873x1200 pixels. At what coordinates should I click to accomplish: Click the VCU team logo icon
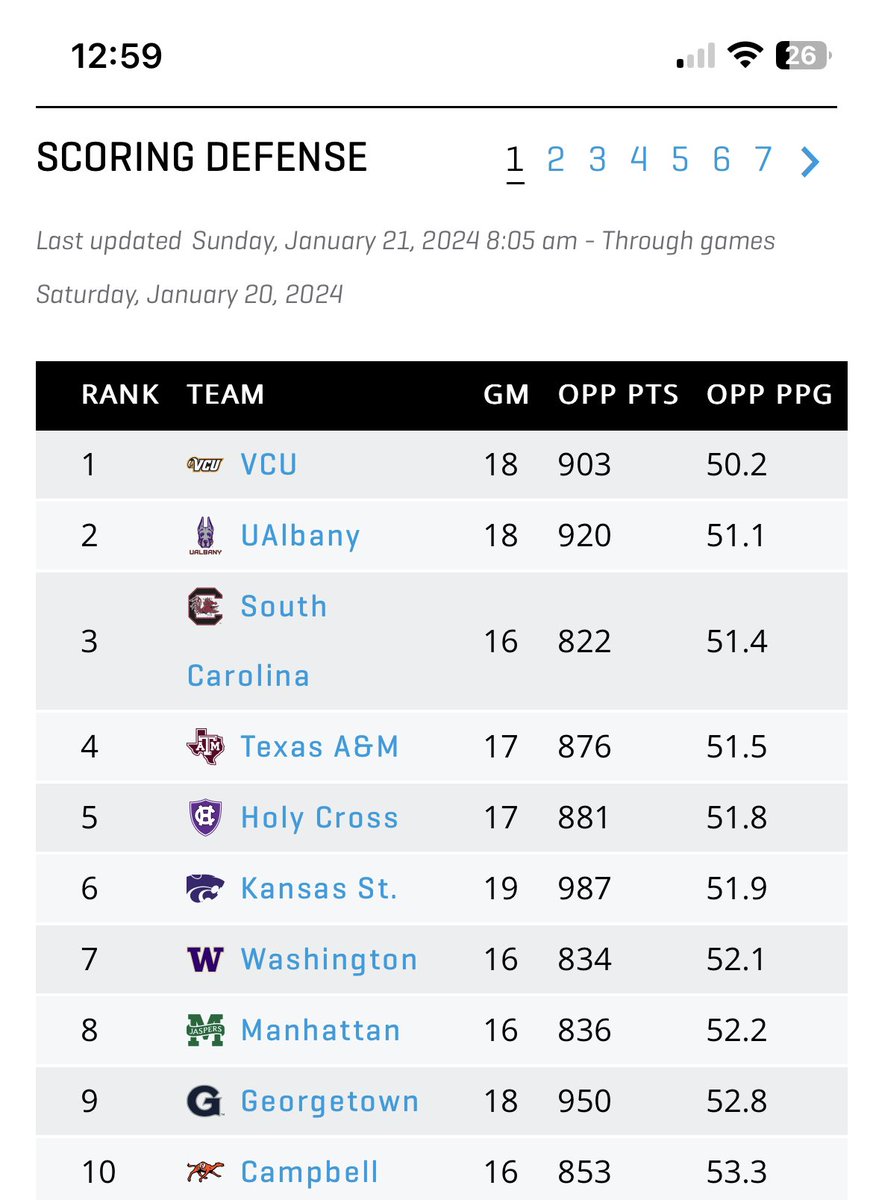tap(204, 464)
